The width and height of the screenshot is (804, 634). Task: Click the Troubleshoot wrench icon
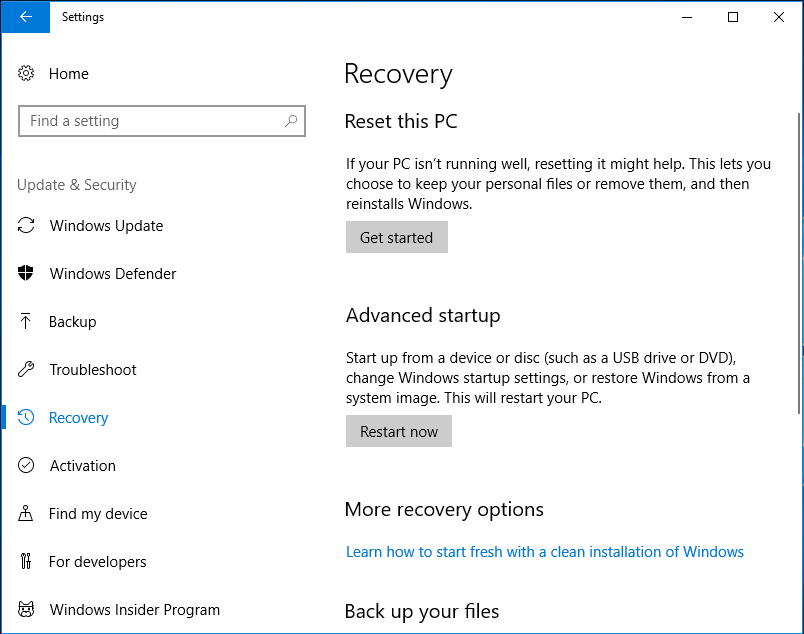click(27, 370)
